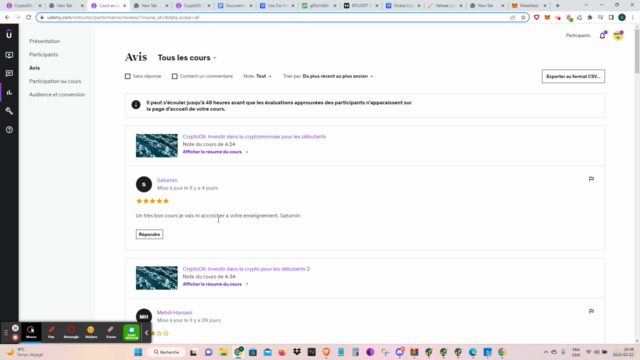This screenshot has width=640, height=360.
Task: Open the Resources help question mark icon
Action: coord(9,130)
